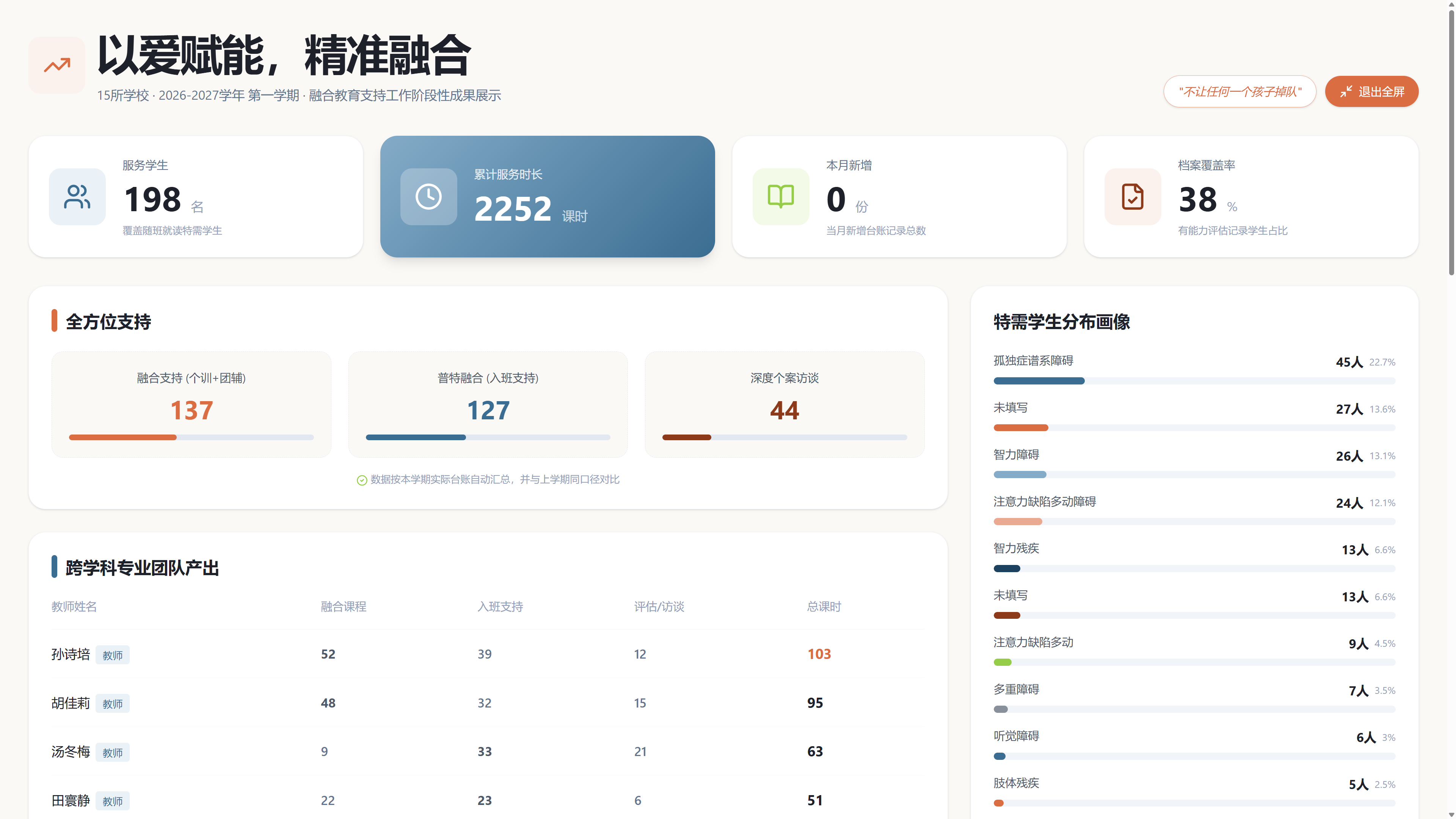
Task: Click the 2252 课时 value
Action: point(513,209)
